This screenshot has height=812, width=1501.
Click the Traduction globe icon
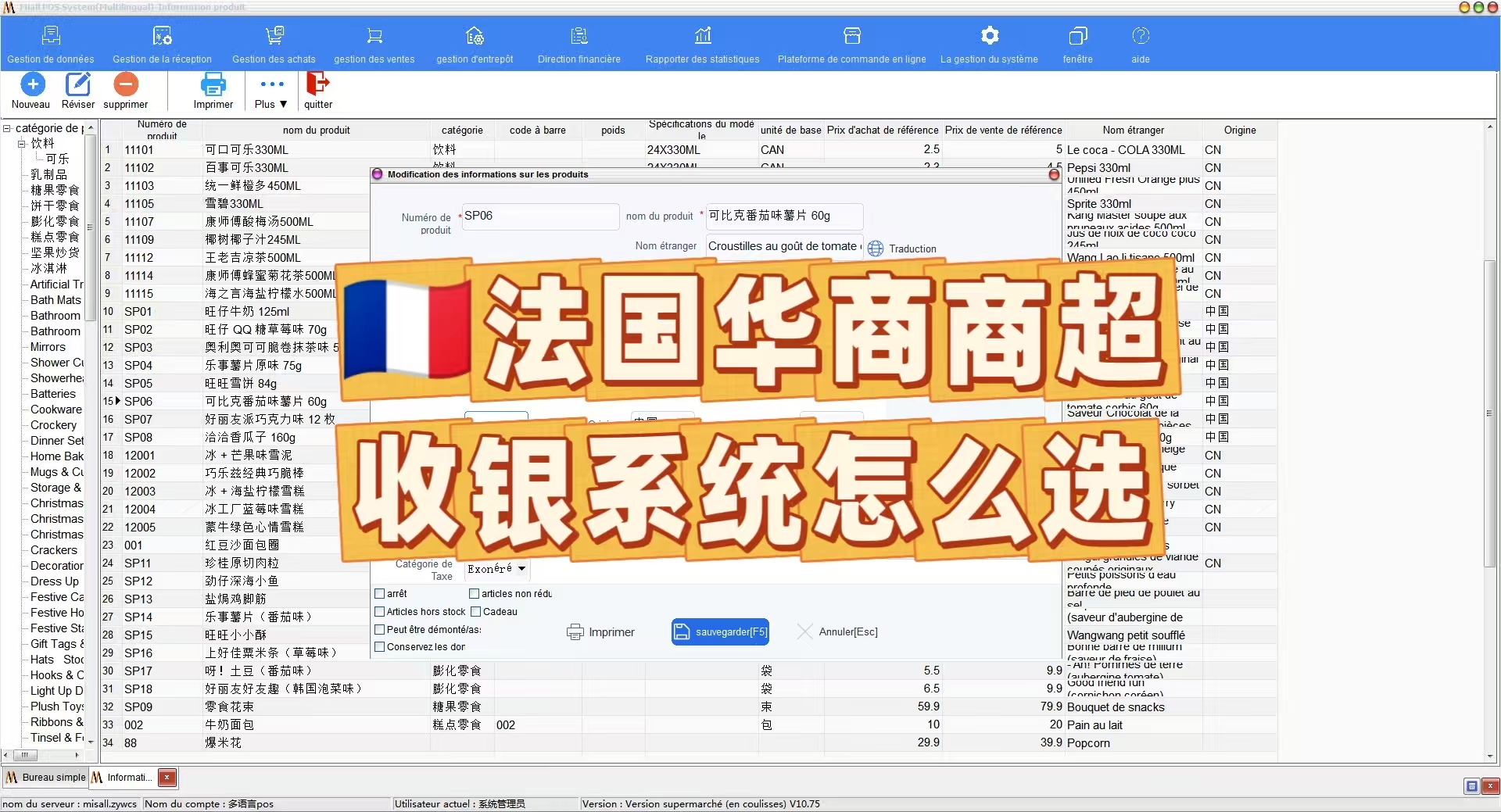(876, 249)
